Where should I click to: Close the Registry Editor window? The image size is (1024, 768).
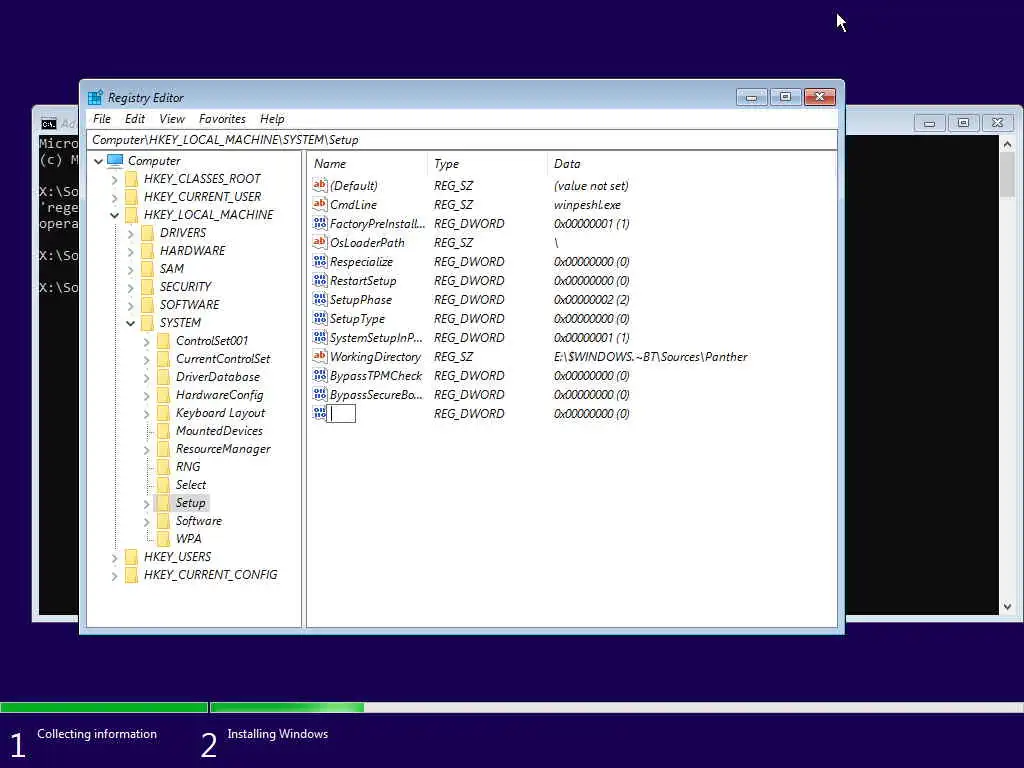820,97
